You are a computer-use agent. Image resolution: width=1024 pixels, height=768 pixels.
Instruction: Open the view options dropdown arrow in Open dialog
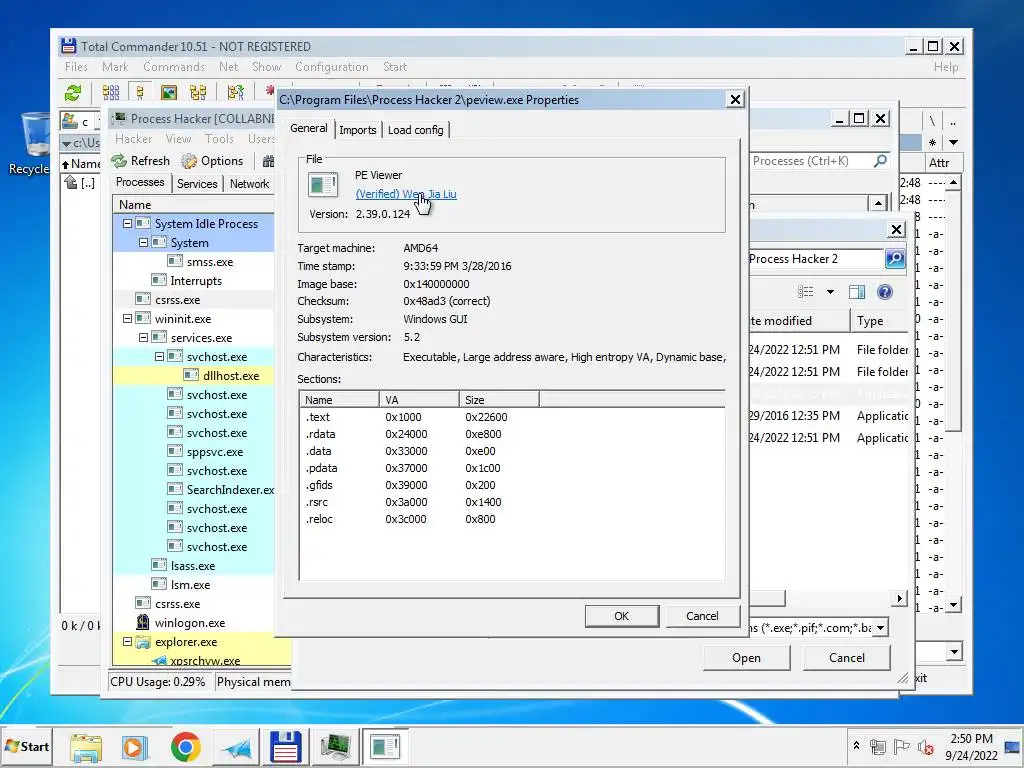point(830,292)
